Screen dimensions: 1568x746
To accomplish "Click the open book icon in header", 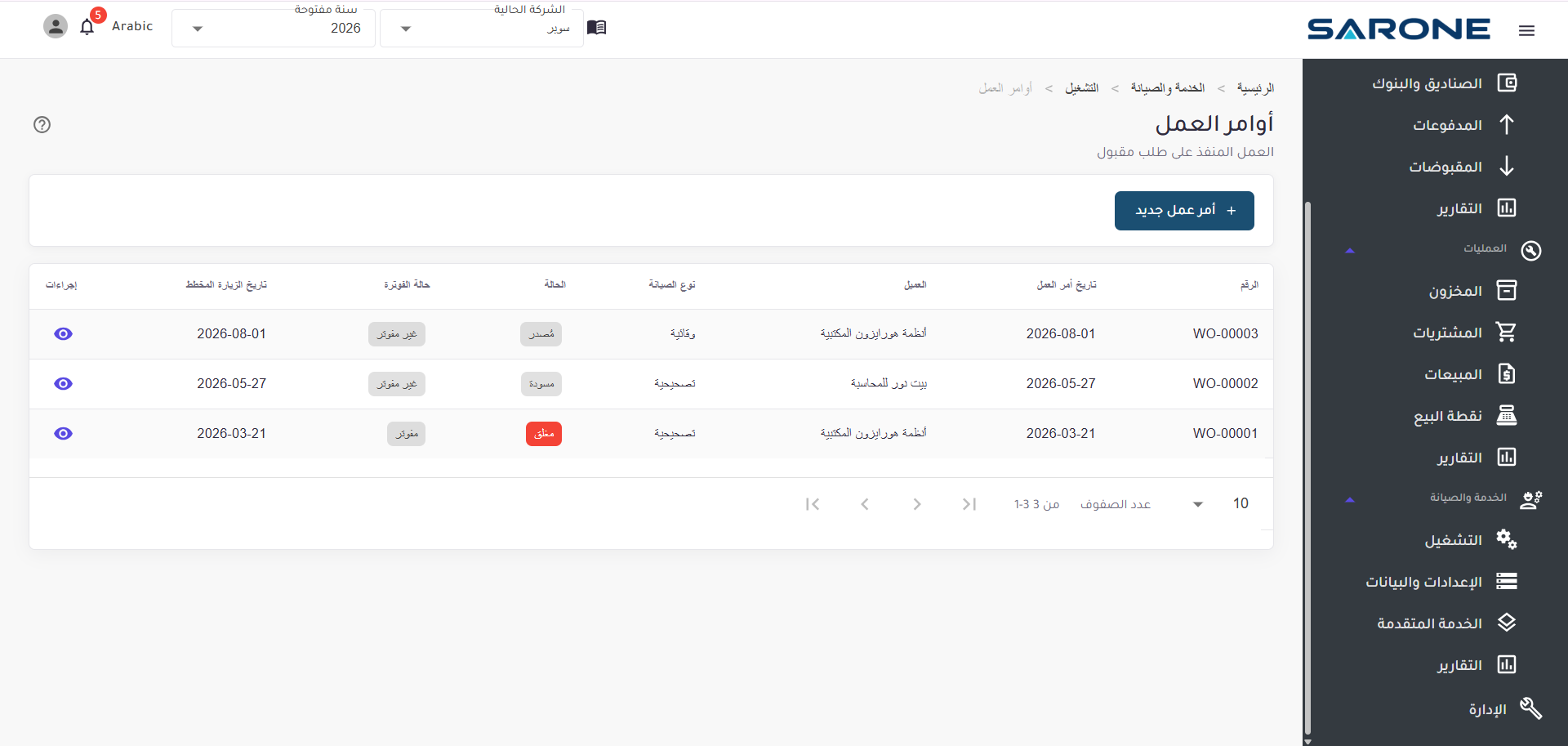I will tap(596, 28).
